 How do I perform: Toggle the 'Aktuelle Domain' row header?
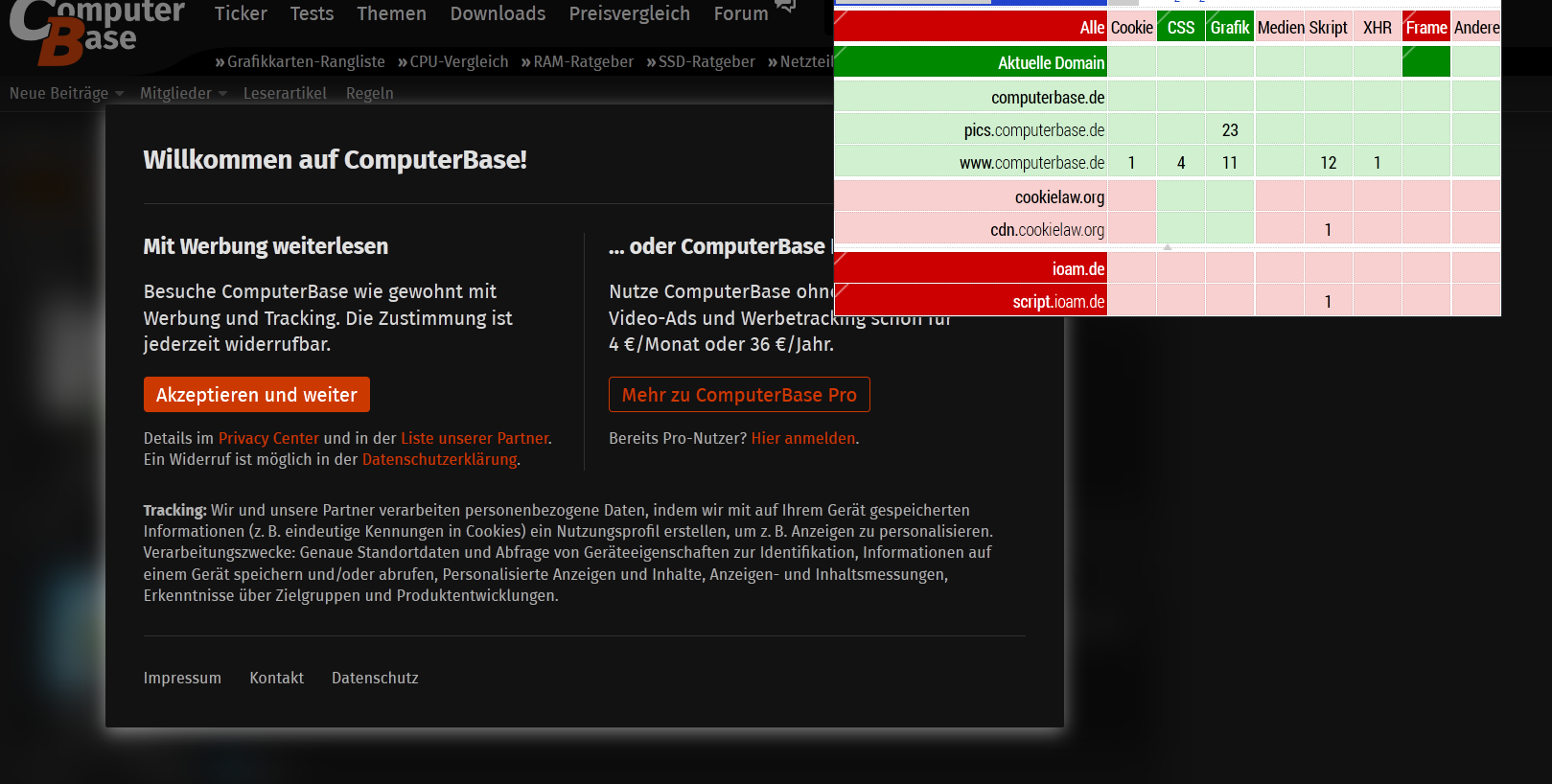tap(970, 62)
